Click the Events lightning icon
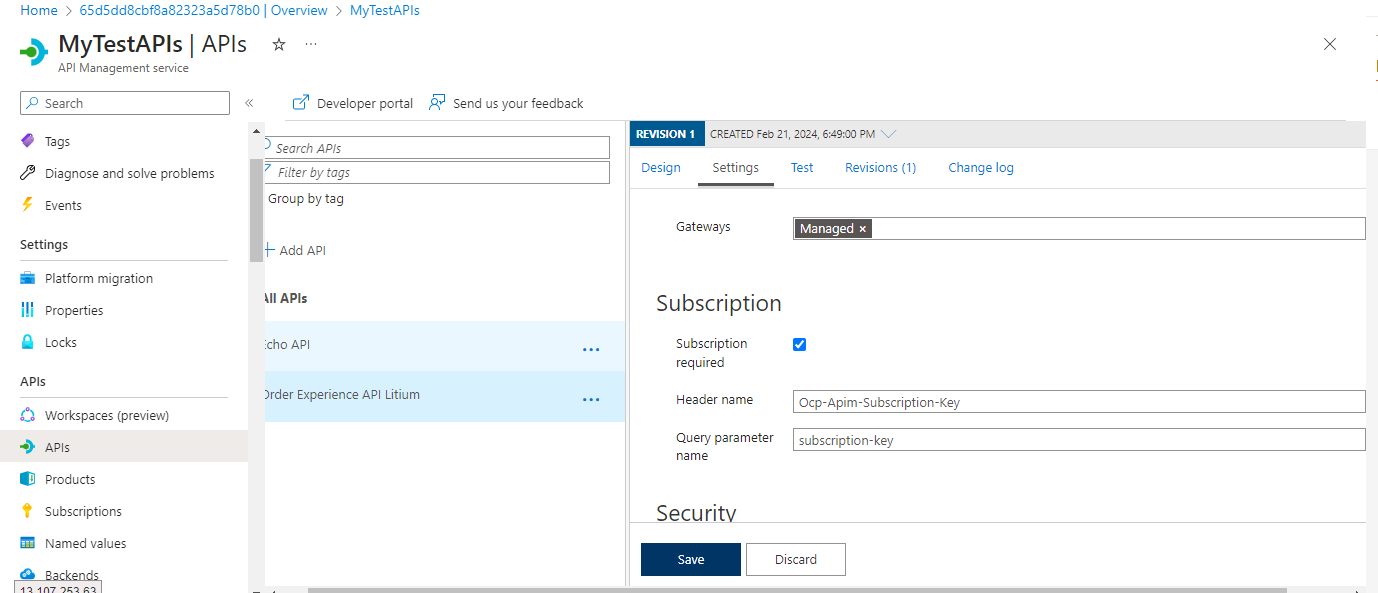Image resolution: width=1378 pixels, height=593 pixels. pos(28,205)
